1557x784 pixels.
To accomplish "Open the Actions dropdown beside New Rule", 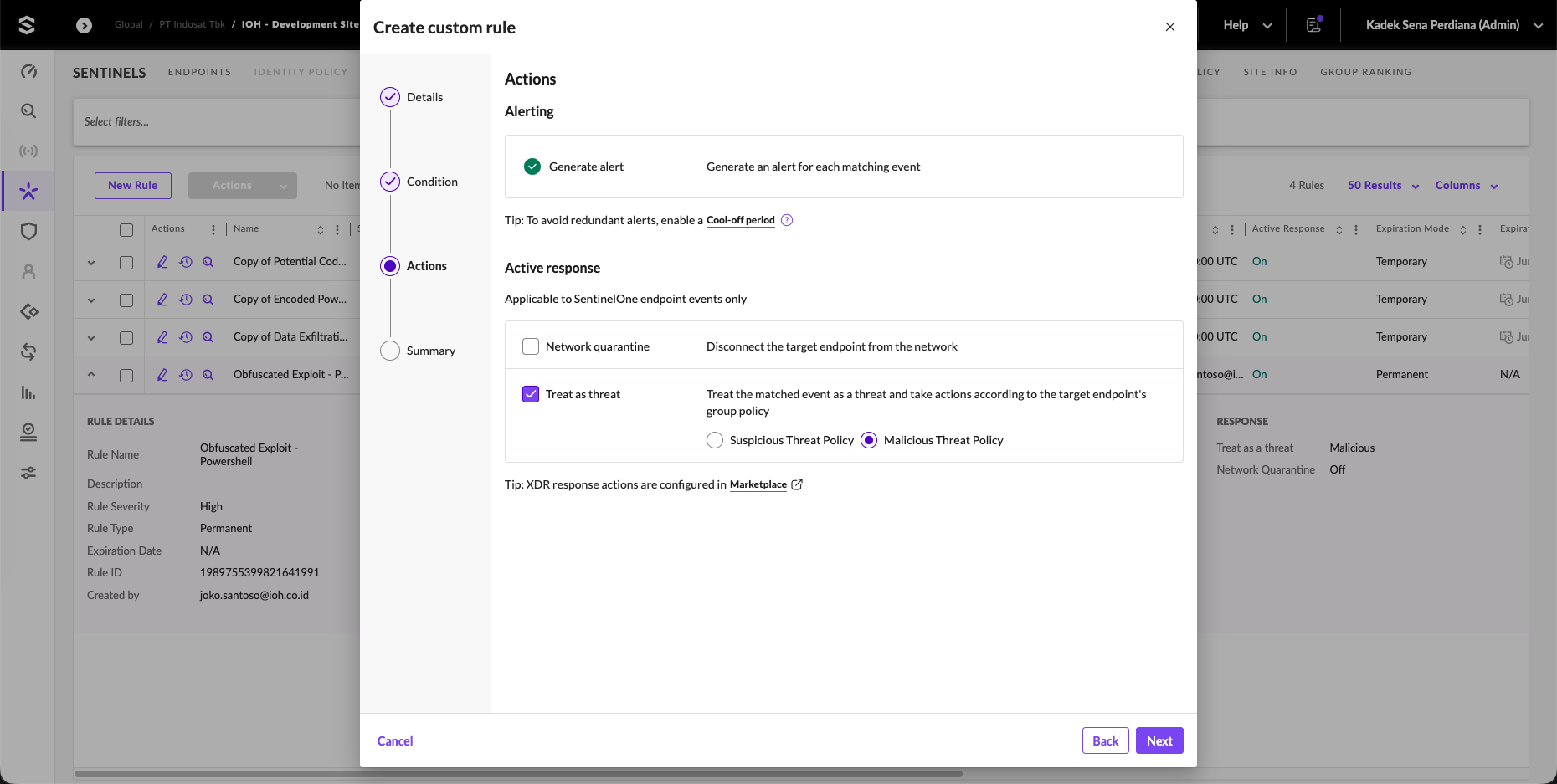I will point(243,186).
